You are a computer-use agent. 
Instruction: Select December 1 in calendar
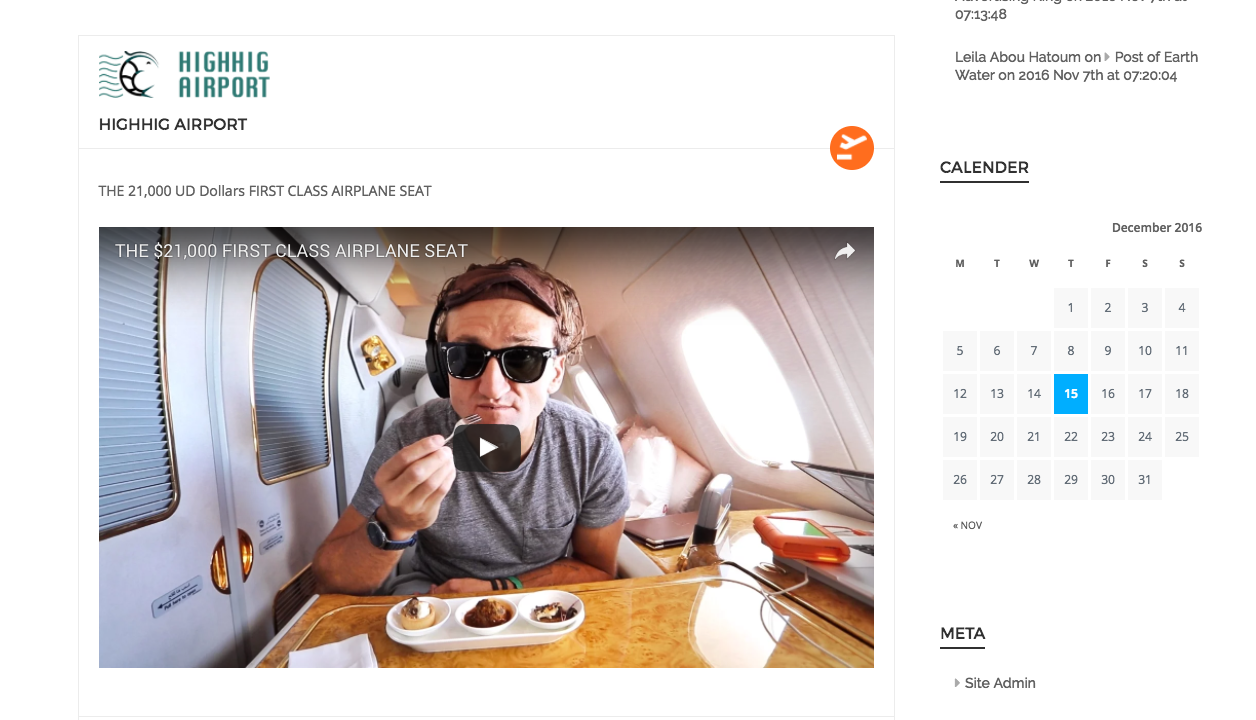tap(1071, 308)
